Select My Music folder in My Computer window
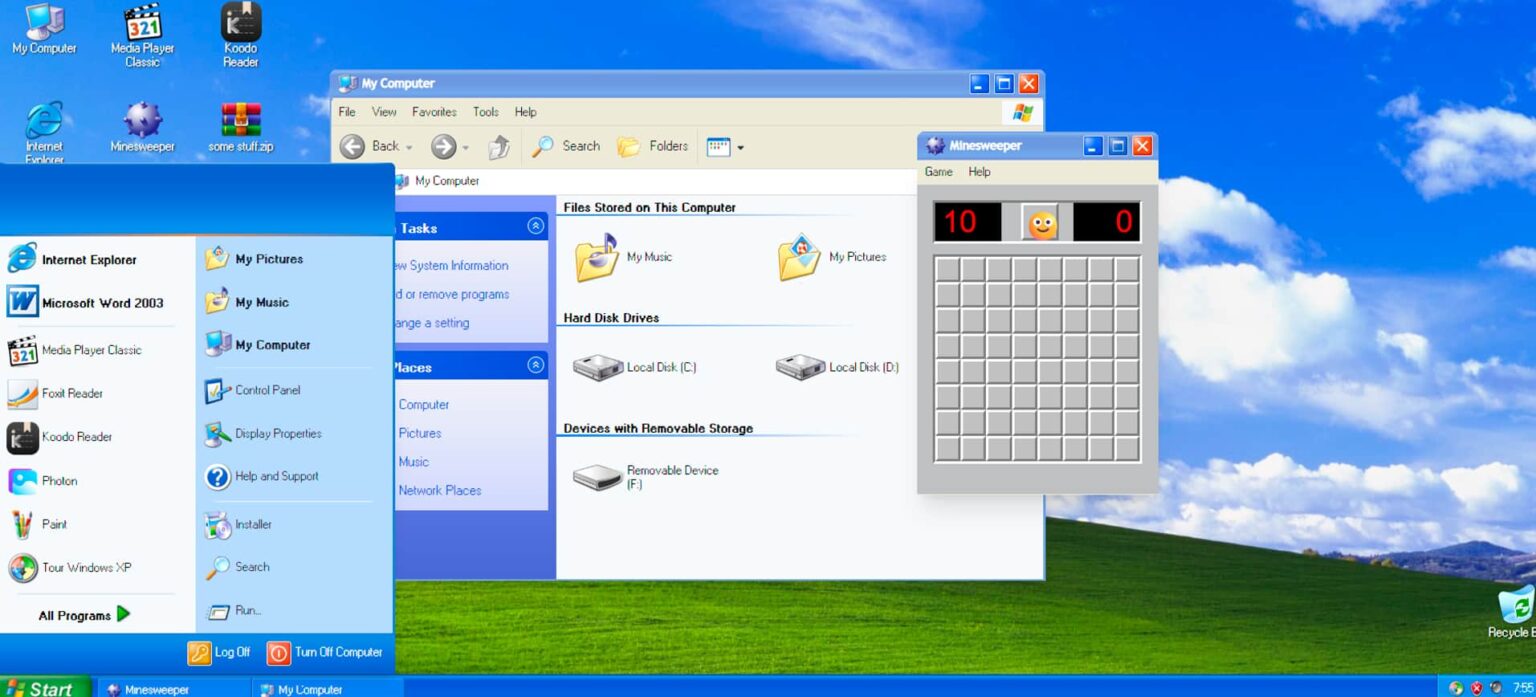 pyautogui.click(x=624, y=257)
